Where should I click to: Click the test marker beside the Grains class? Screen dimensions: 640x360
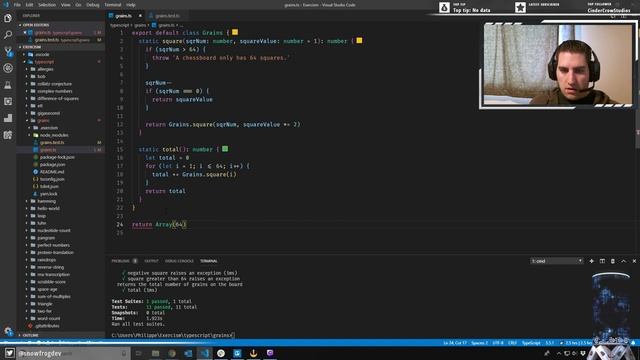235,32
